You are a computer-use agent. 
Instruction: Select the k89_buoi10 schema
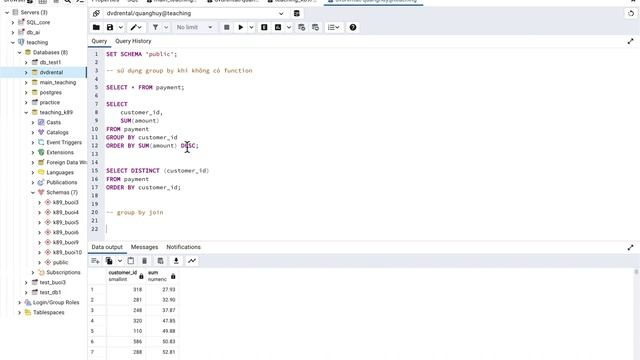point(67,253)
